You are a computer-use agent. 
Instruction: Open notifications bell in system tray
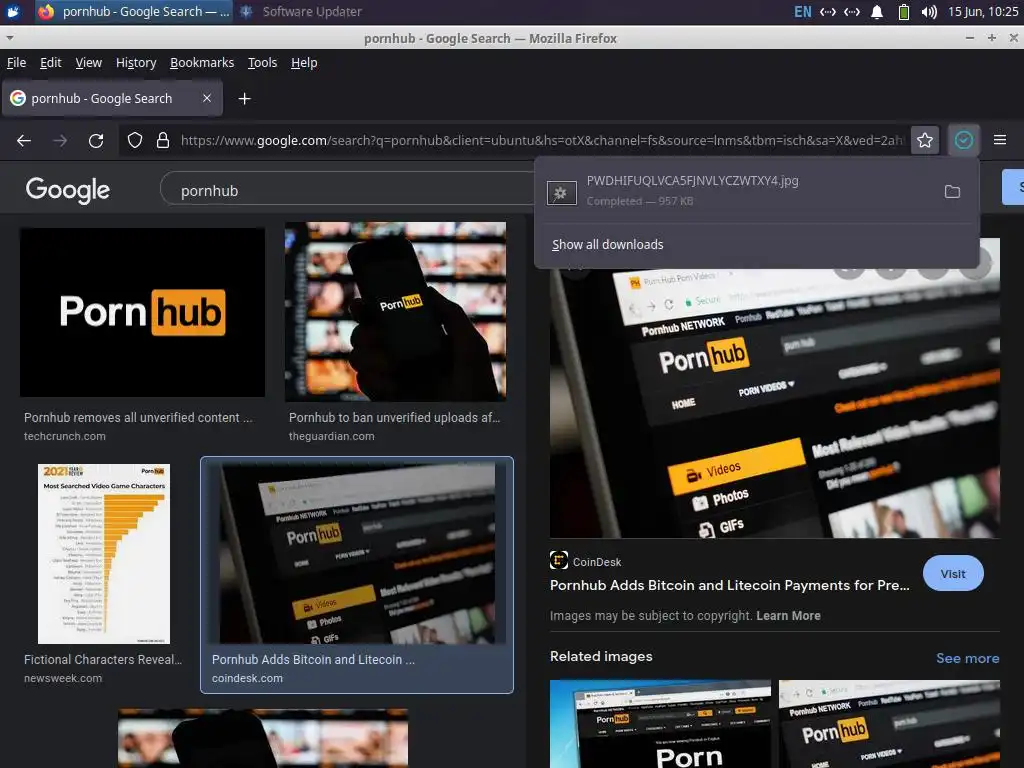(877, 12)
